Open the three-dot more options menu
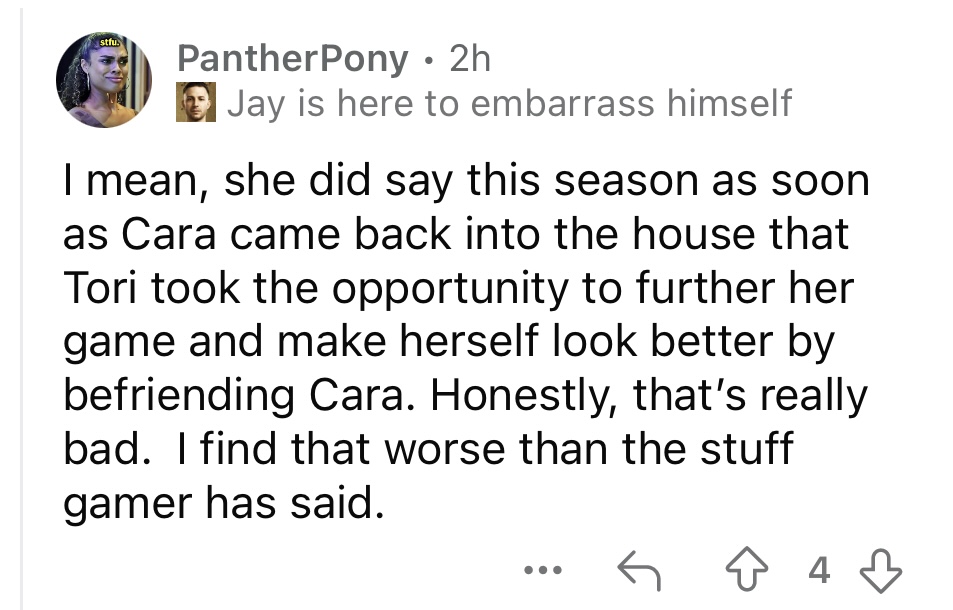 click(x=543, y=571)
